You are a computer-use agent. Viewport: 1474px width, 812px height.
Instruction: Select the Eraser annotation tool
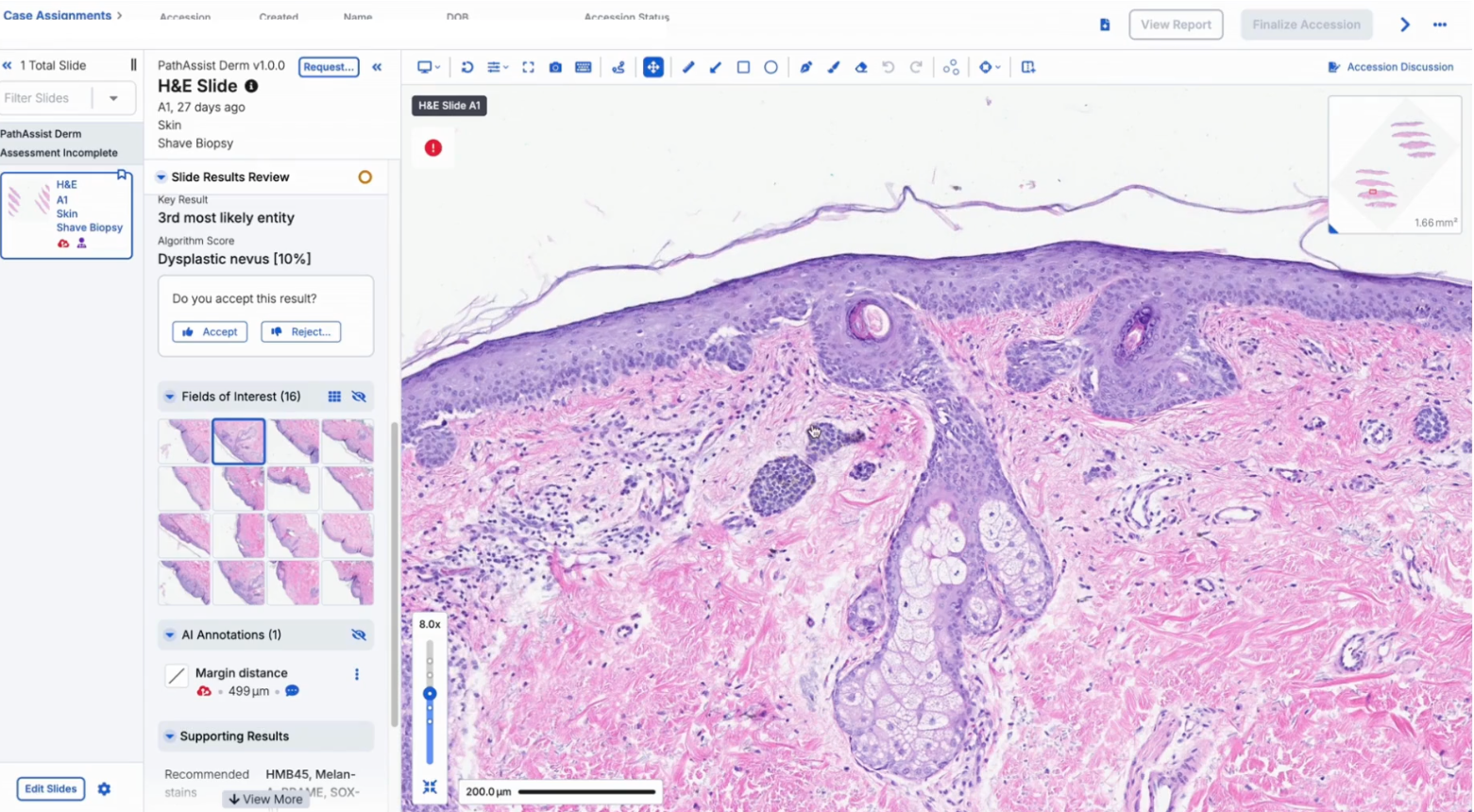click(x=860, y=66)
